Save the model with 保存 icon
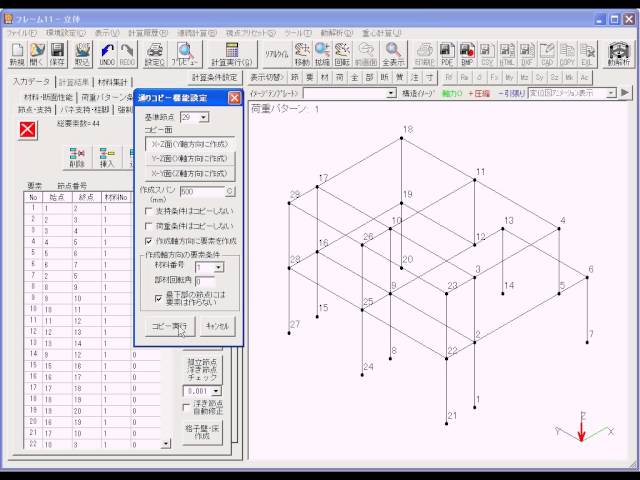 (57, 54)
